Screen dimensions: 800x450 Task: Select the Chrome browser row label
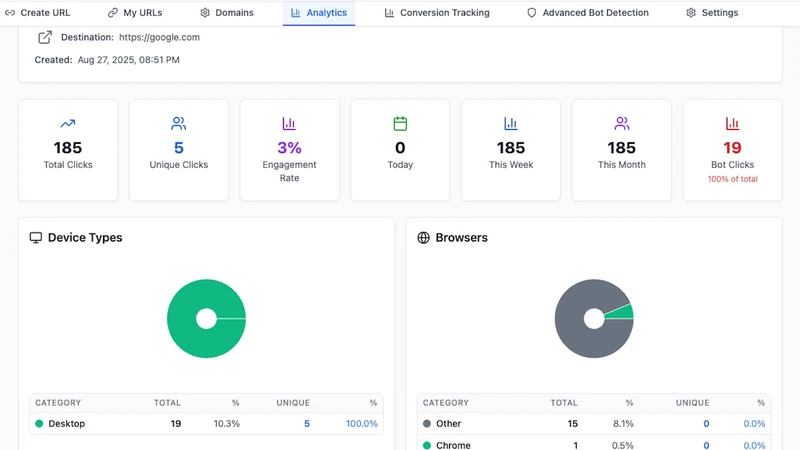click(453, 445)
